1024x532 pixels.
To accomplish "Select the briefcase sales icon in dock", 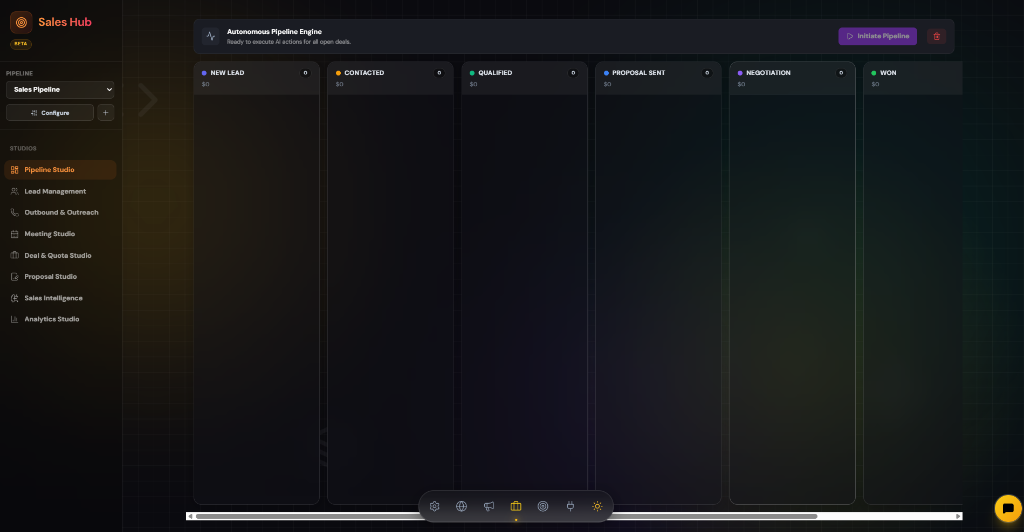I will (x=516, y=507).
